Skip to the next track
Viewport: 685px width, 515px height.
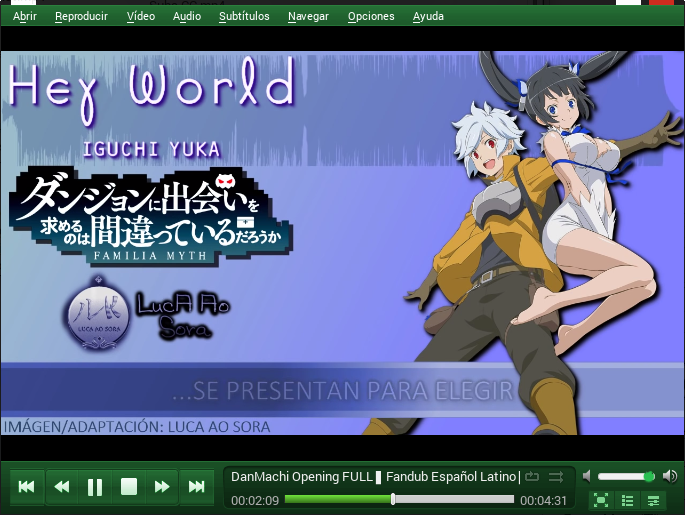click(x=197, y=486)
